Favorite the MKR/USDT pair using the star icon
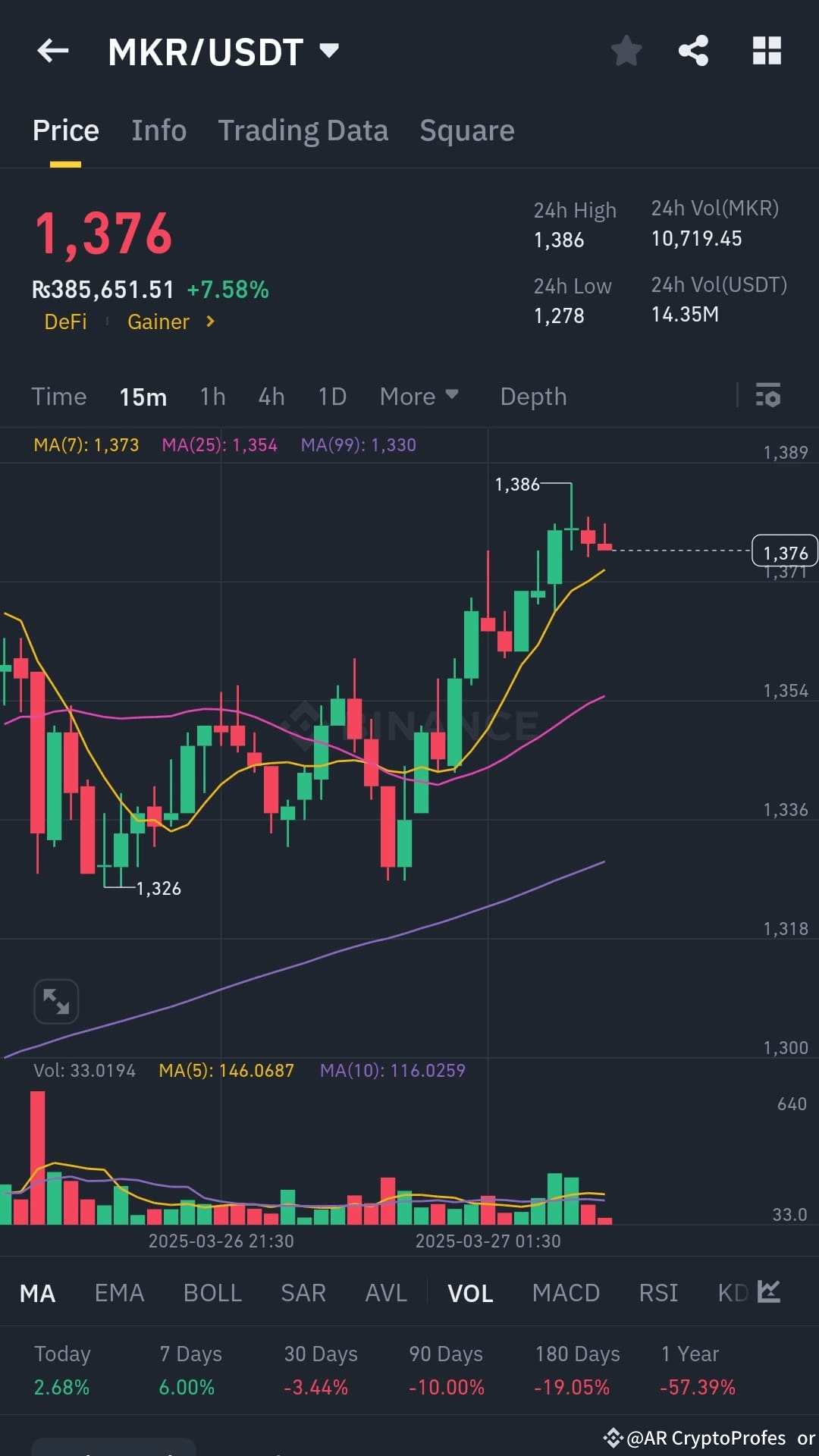 (626, 50)
